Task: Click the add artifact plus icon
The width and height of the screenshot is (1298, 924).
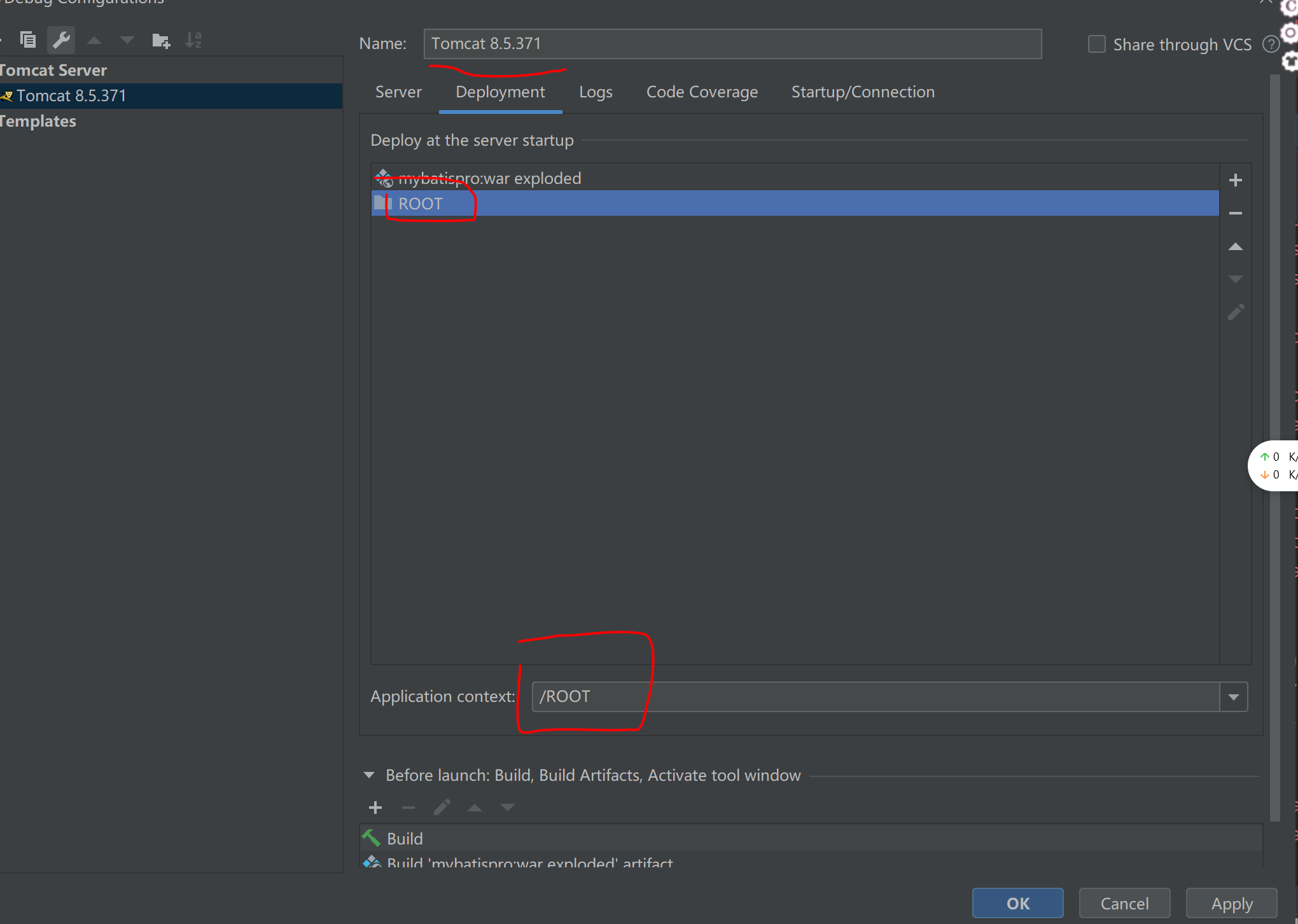Action: (1237, 180)
